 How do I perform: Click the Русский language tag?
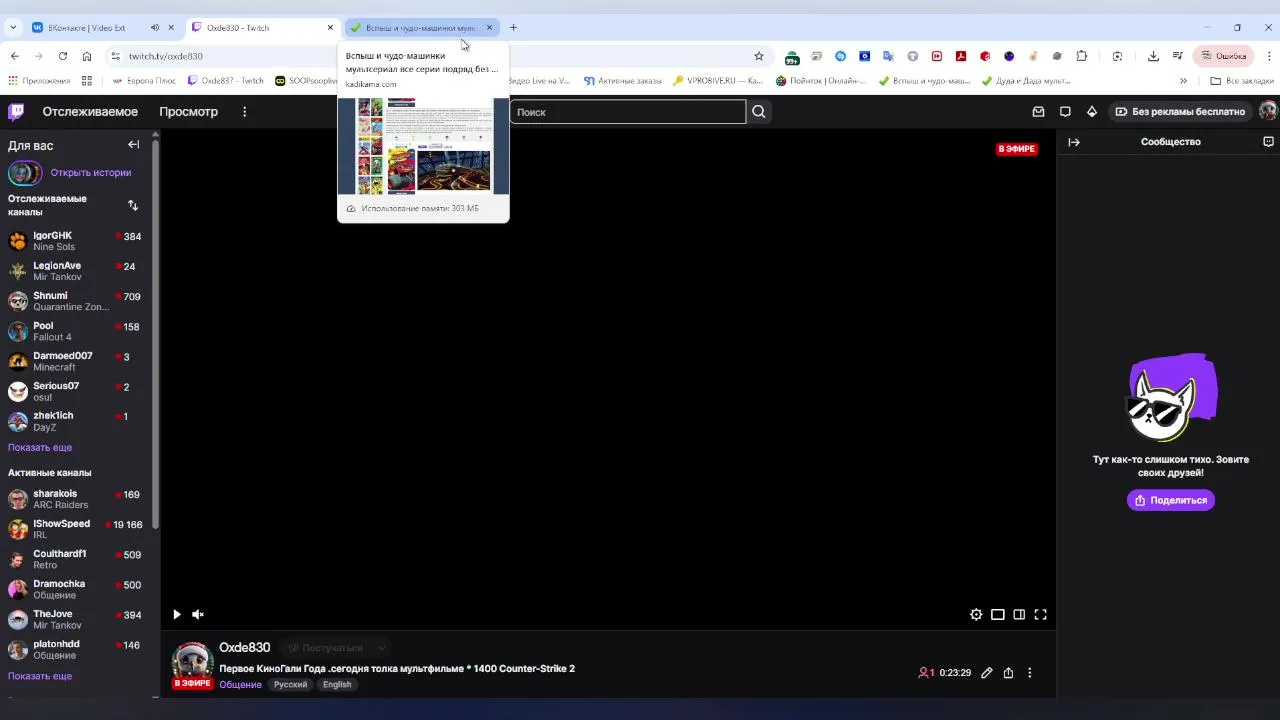pyautogui.click(x=290, y=685)
